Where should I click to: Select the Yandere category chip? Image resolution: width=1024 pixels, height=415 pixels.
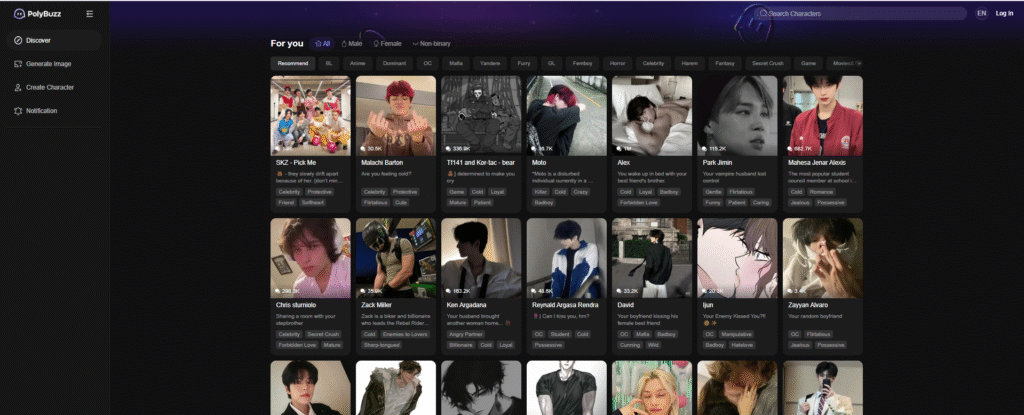490,63
